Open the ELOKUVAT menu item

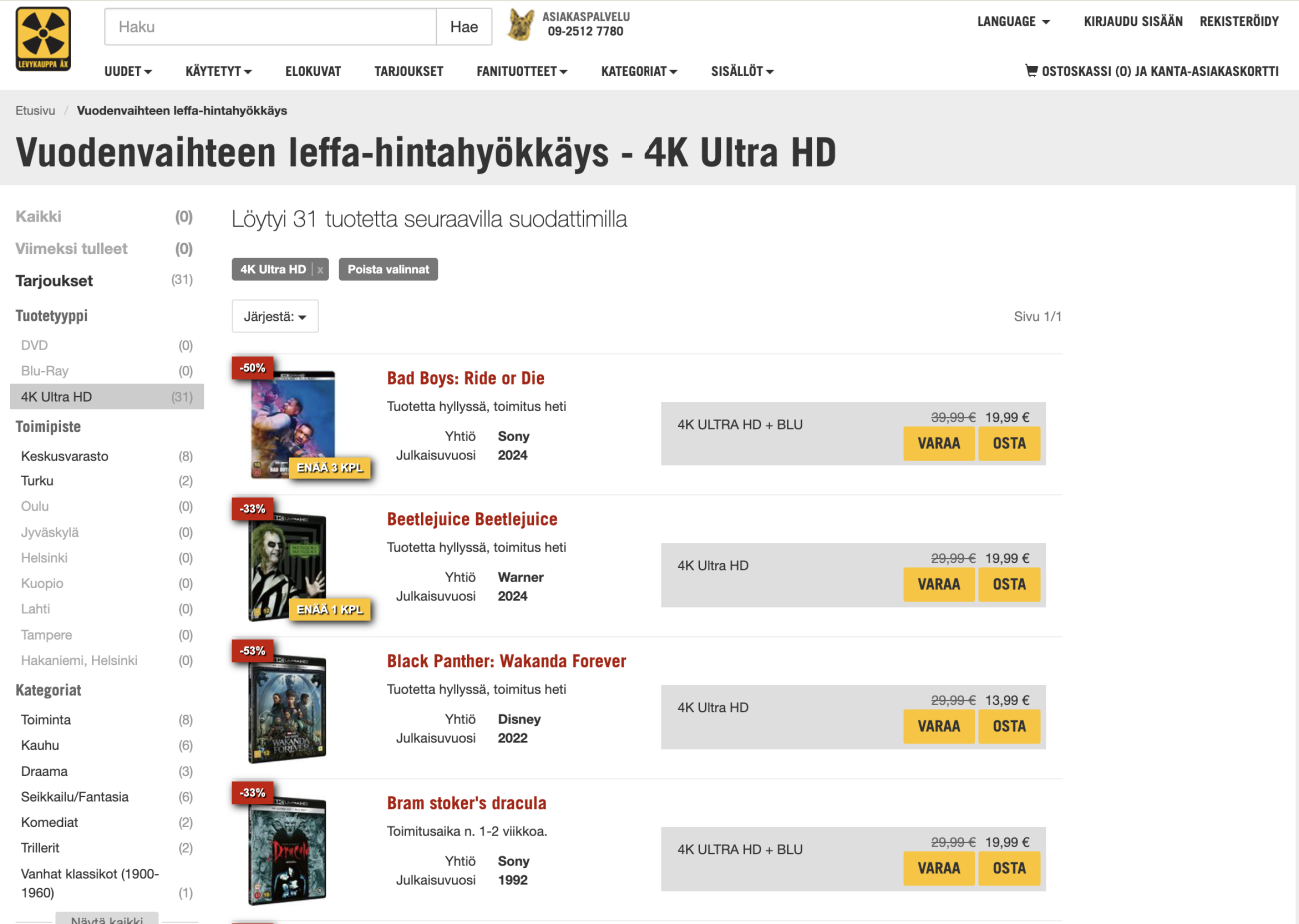(312, 71)
